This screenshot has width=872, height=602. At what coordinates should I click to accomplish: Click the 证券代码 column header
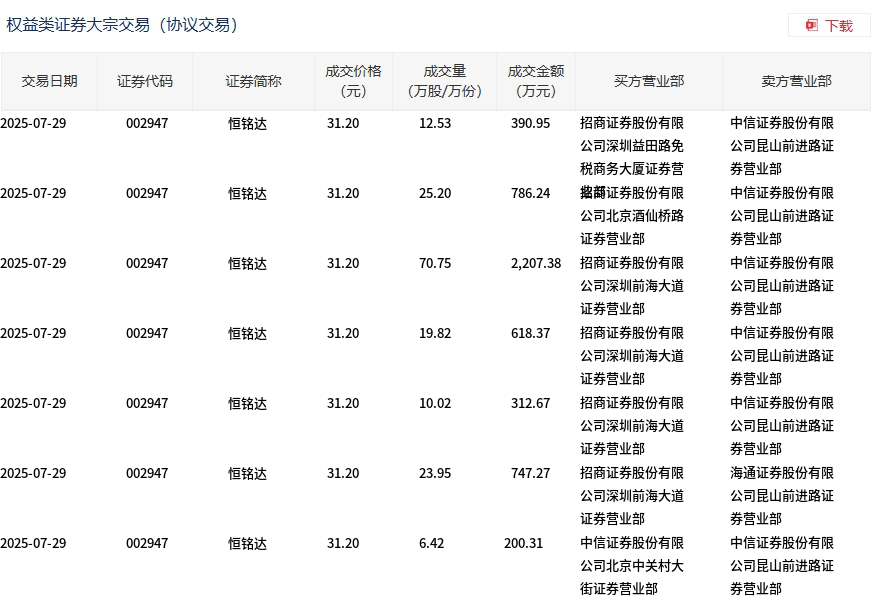tap(145, 81)
